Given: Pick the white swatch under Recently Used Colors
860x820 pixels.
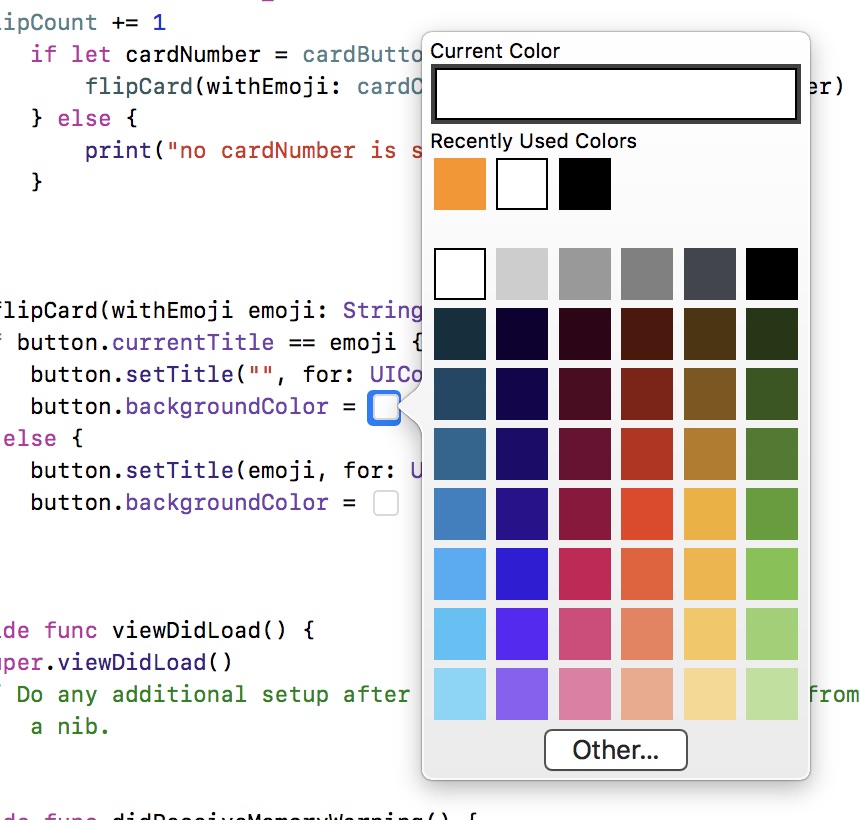Looking at the screenshot, I should [522, 184].
